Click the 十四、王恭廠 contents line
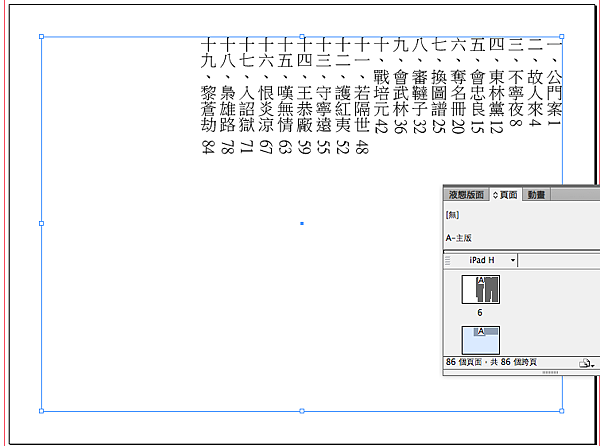Screen dimensions: 600x446 [x=305, y=96]
